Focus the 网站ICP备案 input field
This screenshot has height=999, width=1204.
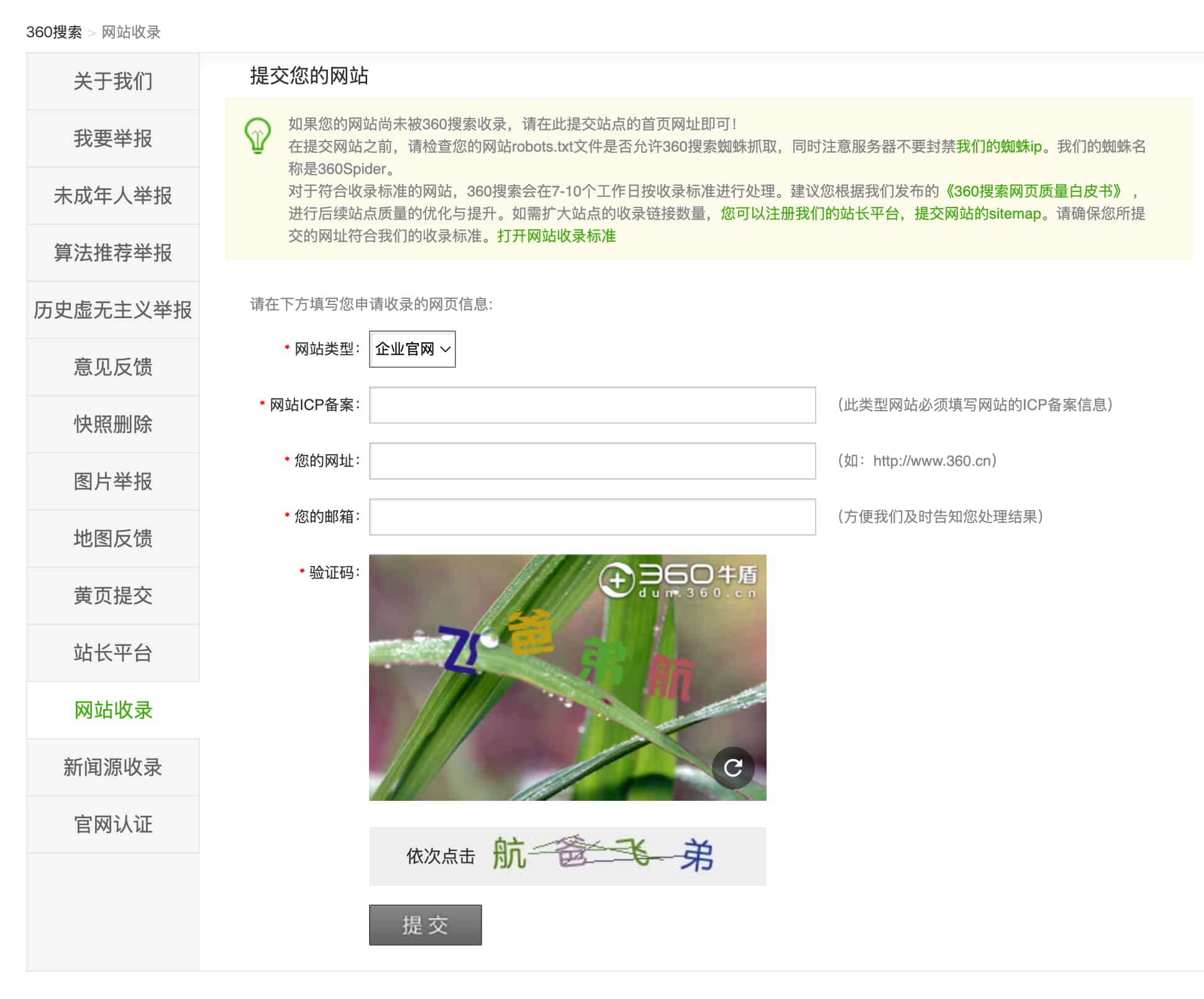coord(593,405)
